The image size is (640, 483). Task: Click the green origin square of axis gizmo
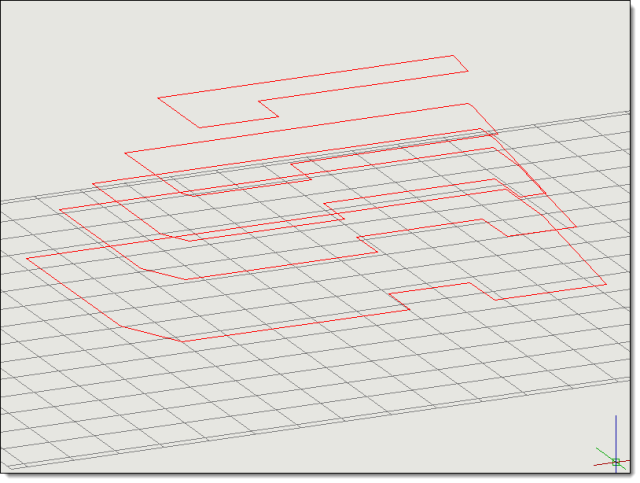[x=616, y=462]
